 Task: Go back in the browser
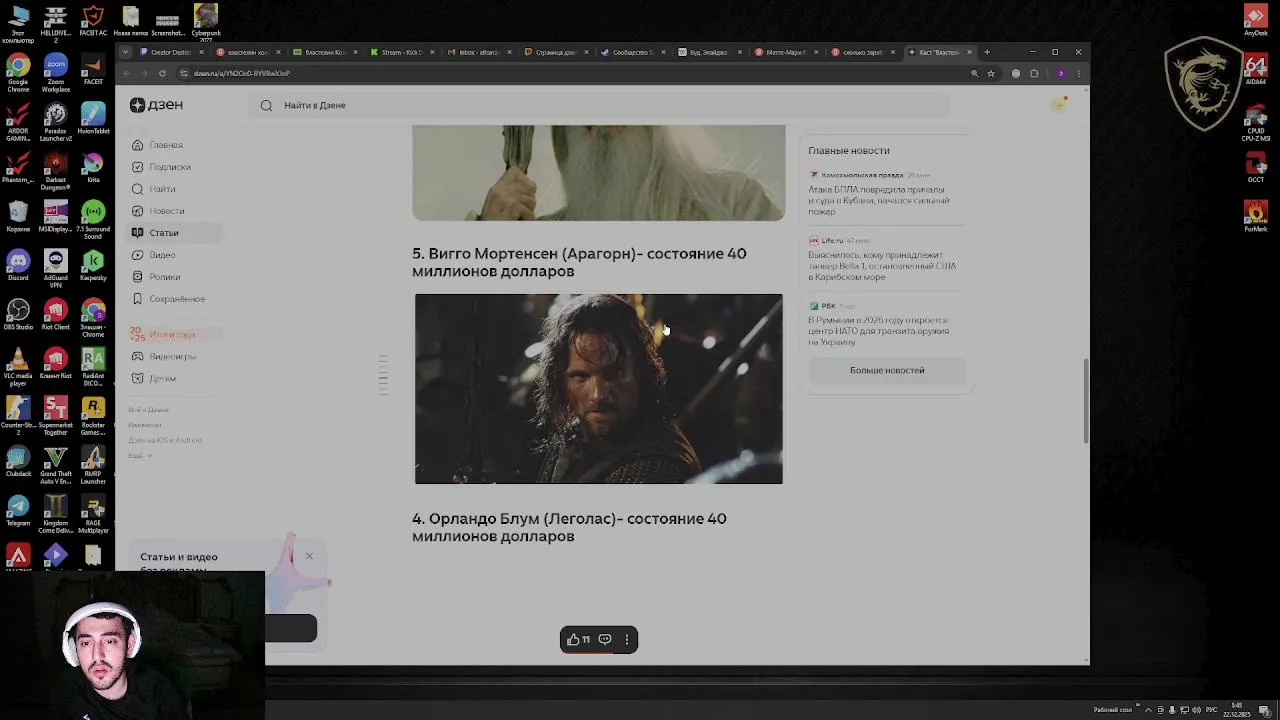click(x=126, y=73)
